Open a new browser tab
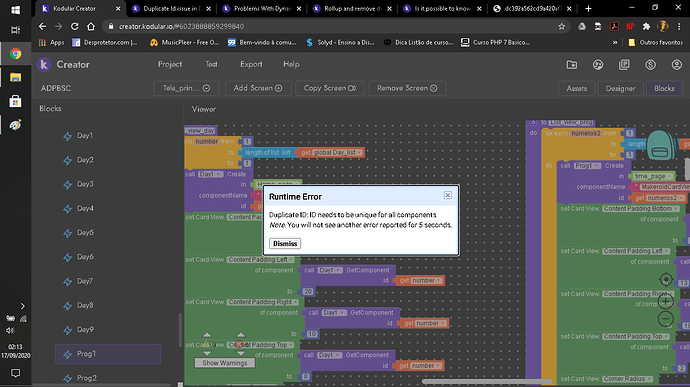The width and height of the screenshot is (690, 387). [x=588, y=8]
